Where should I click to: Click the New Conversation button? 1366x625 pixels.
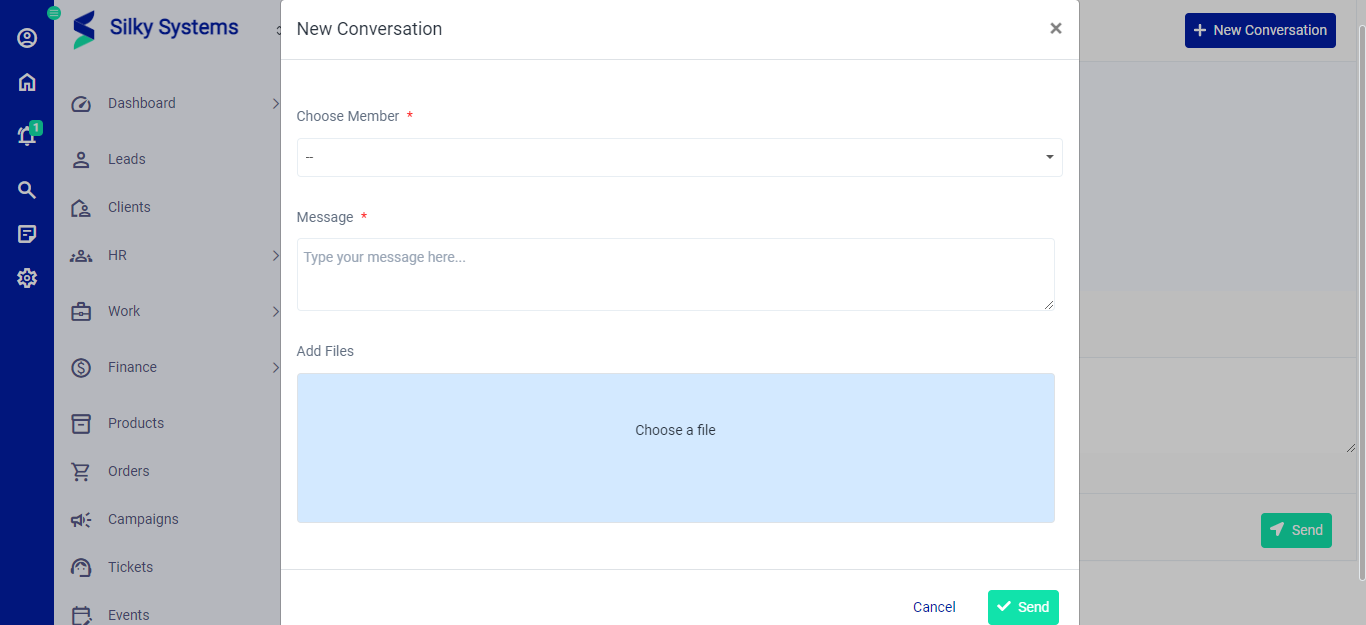[1260, 30]
